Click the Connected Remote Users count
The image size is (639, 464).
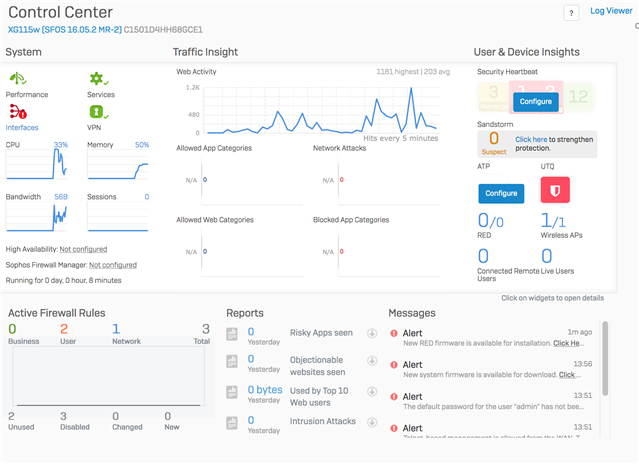click(483, 256)
